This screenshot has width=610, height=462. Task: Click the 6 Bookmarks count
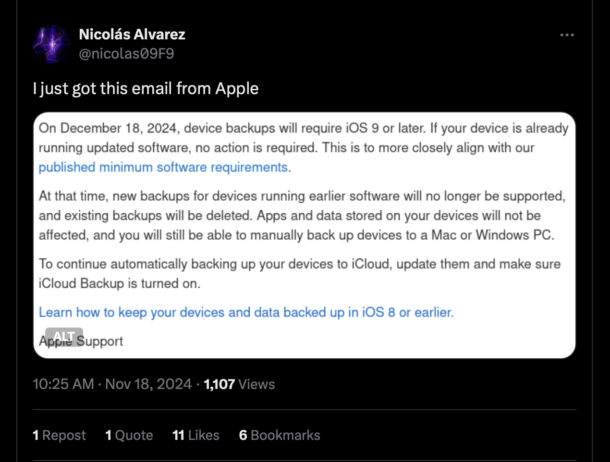[x=280, y=435]
